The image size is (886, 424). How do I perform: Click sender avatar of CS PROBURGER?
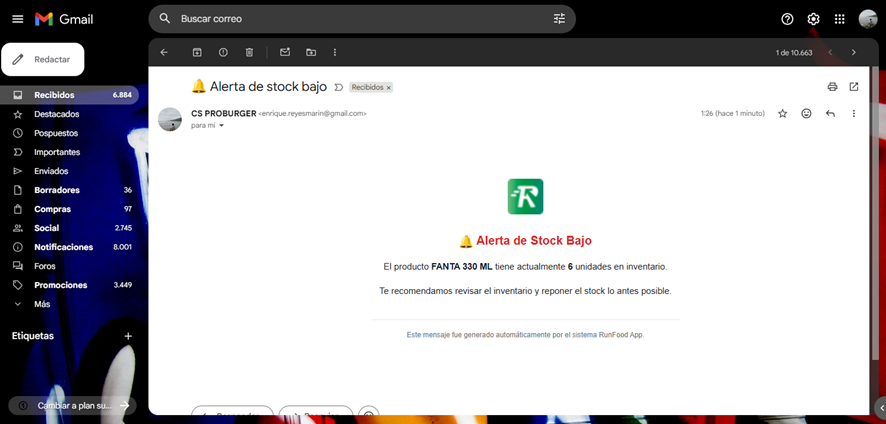pos(170,119)
